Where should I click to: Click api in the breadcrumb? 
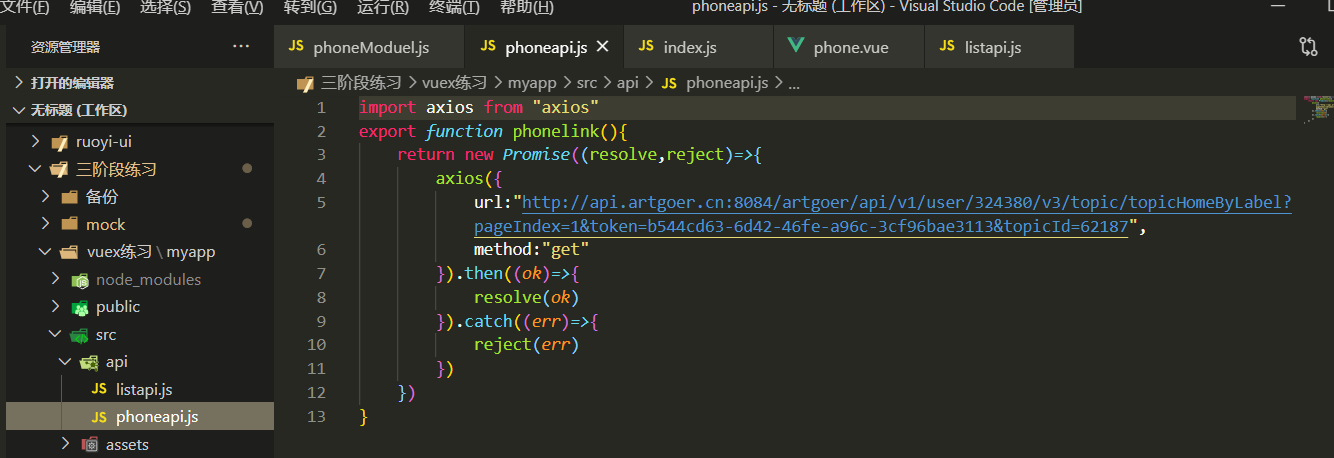627,83
